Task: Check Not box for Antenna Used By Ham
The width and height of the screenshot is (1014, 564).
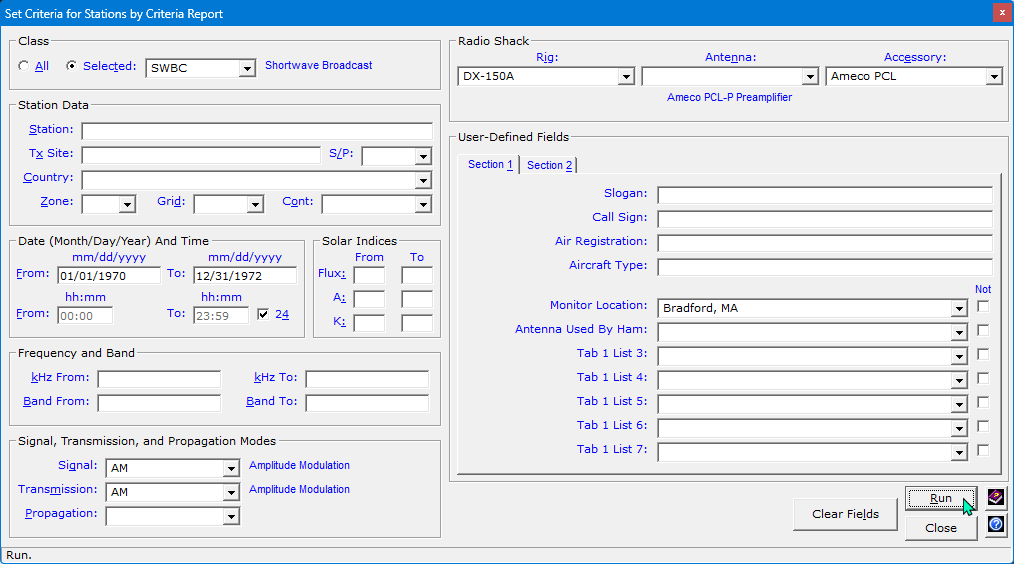Action: [x=983, y=330]
